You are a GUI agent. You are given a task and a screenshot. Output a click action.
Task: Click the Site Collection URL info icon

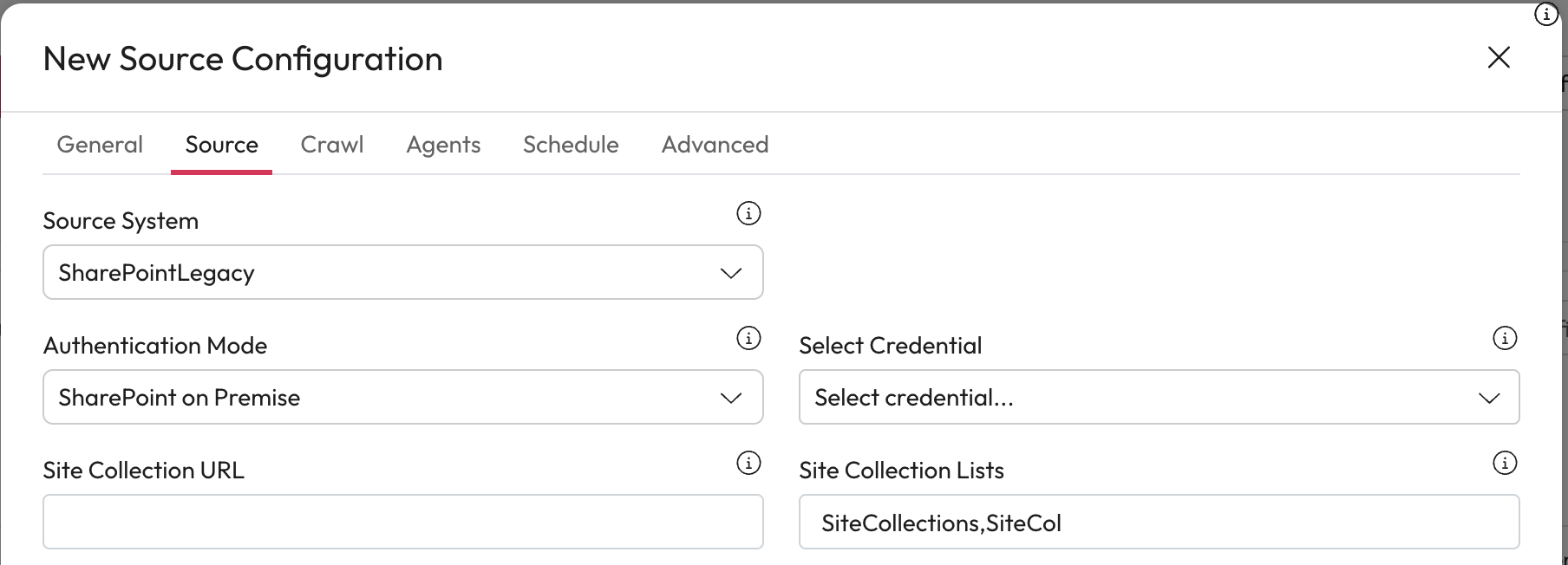748,463
